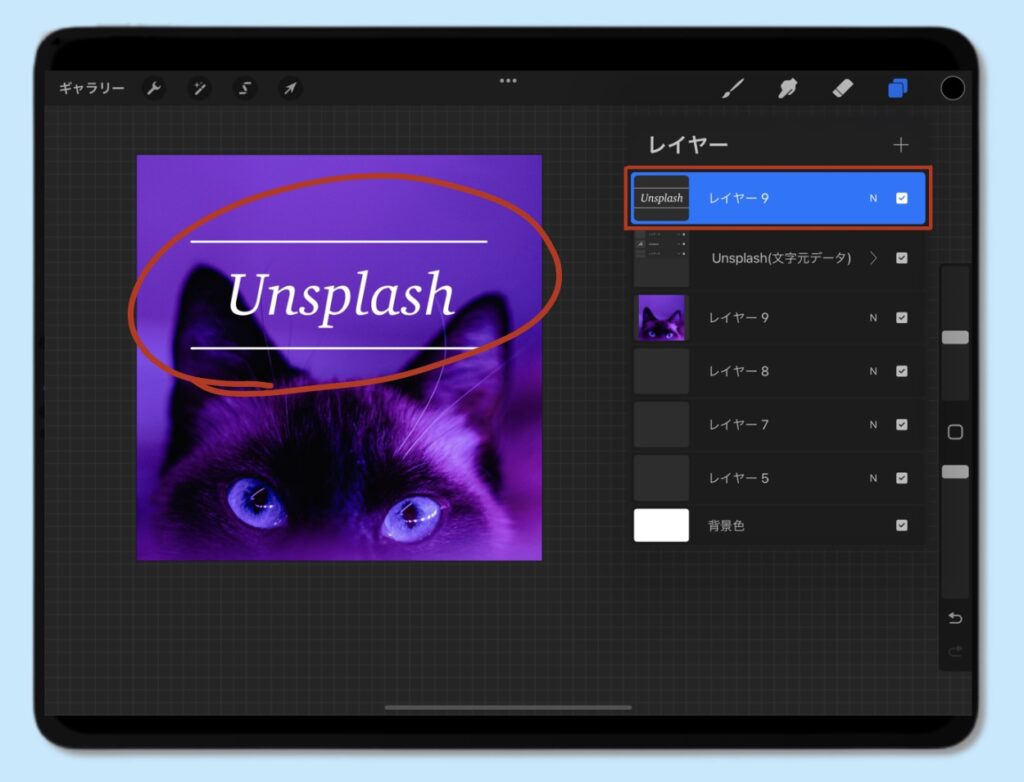Hide the レイヤー 9 cat photo layer
Image resolution: width=1024 pixels, height=782 pixels.
(902, 318)
